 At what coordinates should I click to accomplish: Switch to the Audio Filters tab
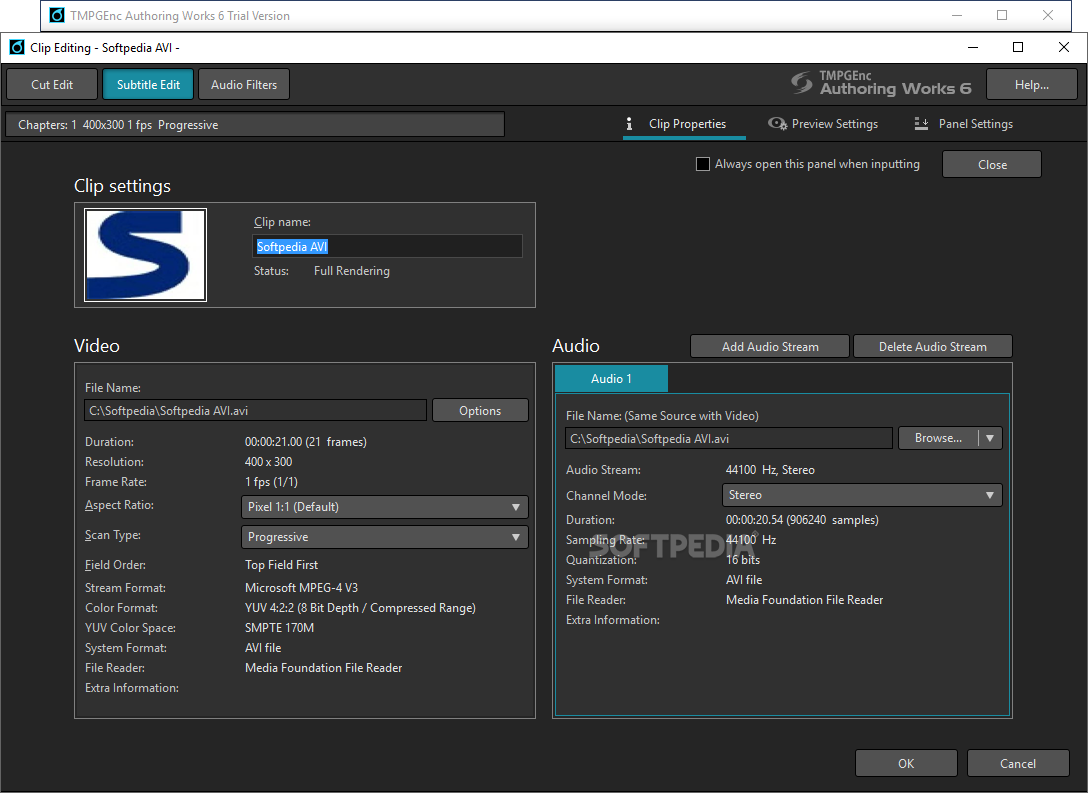[x=244, y=85]
